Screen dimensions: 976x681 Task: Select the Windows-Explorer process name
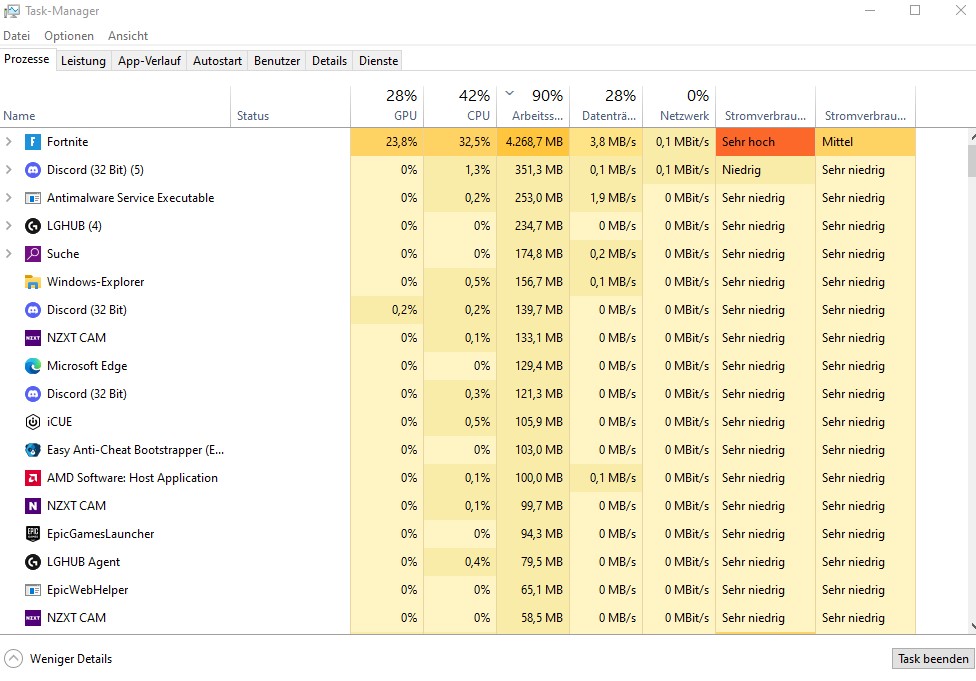[95, 282]
